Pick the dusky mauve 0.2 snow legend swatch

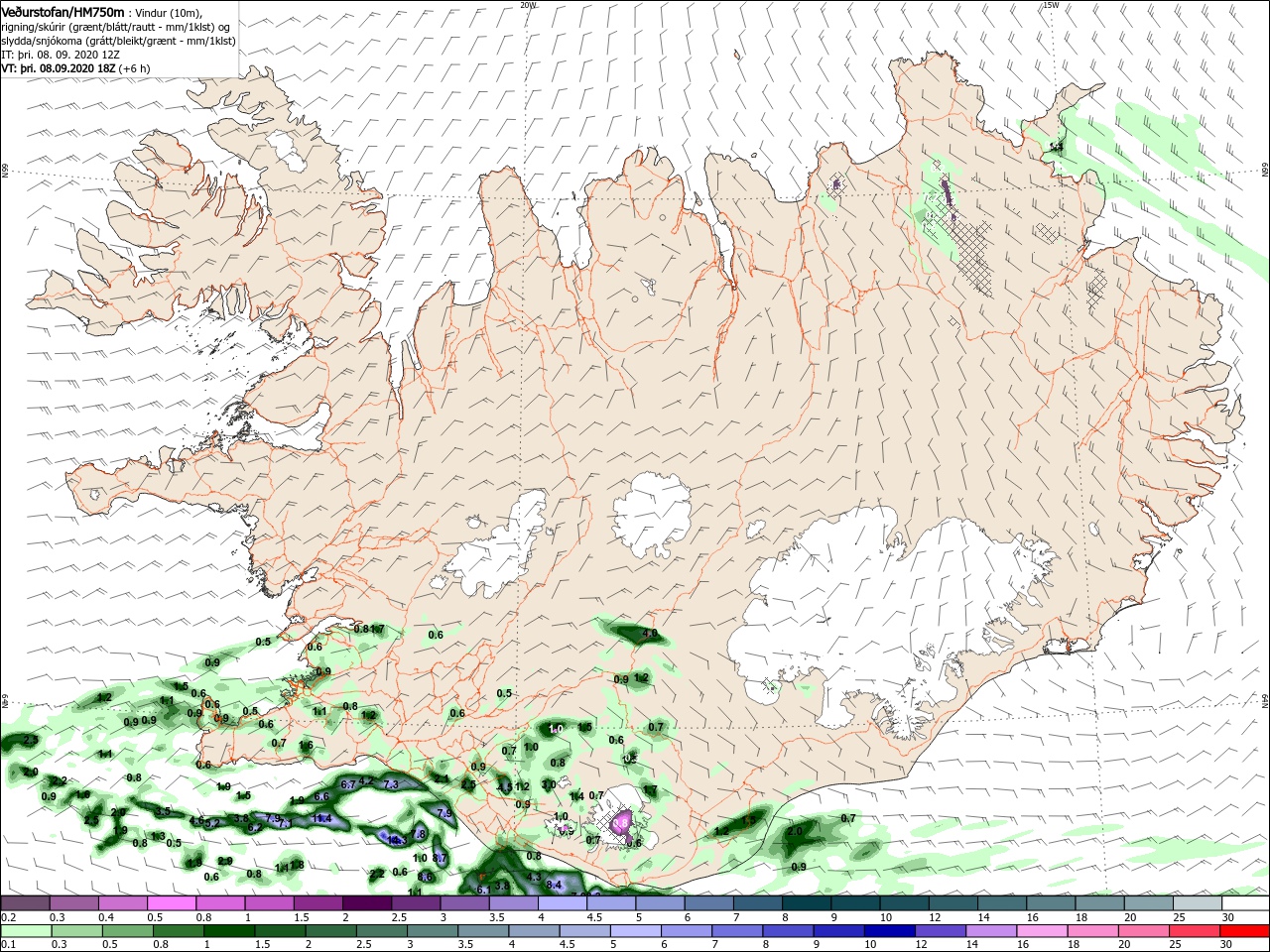pyautogui.click(x=25, y=903)
